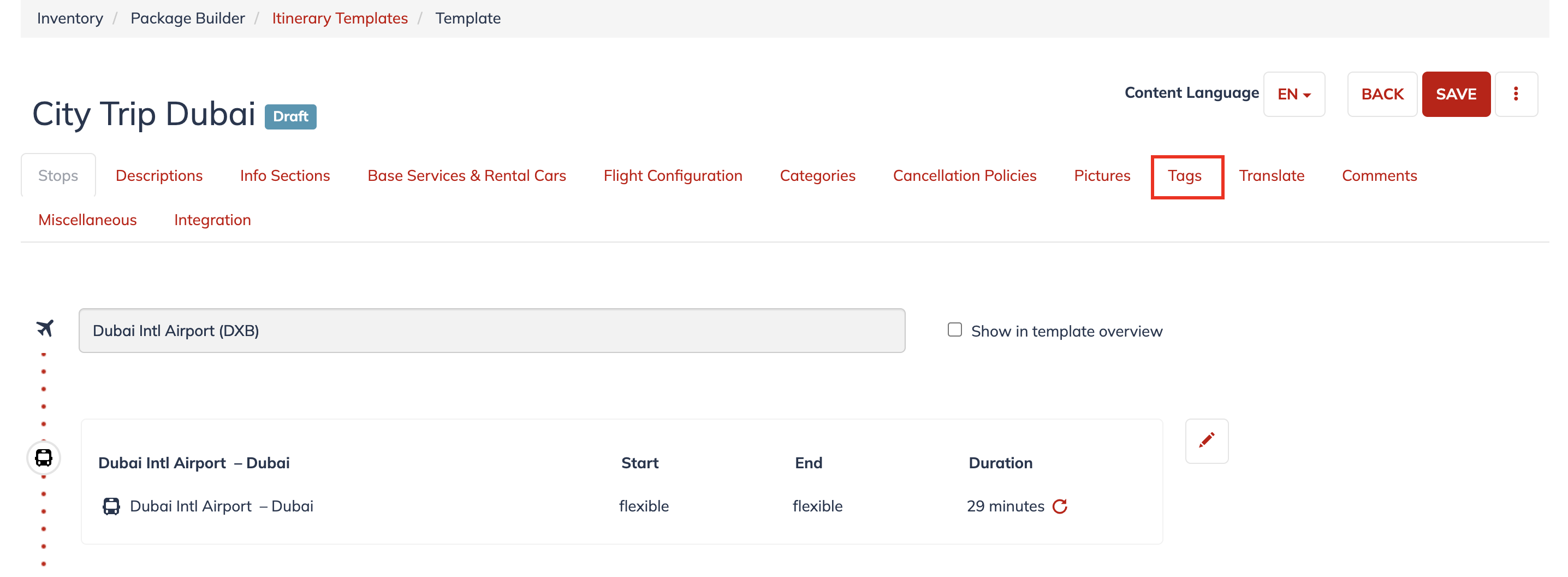Click the pencil edit icon for transfer
This screenshot has width=1568, height=577.
[x=1207, y=440]
